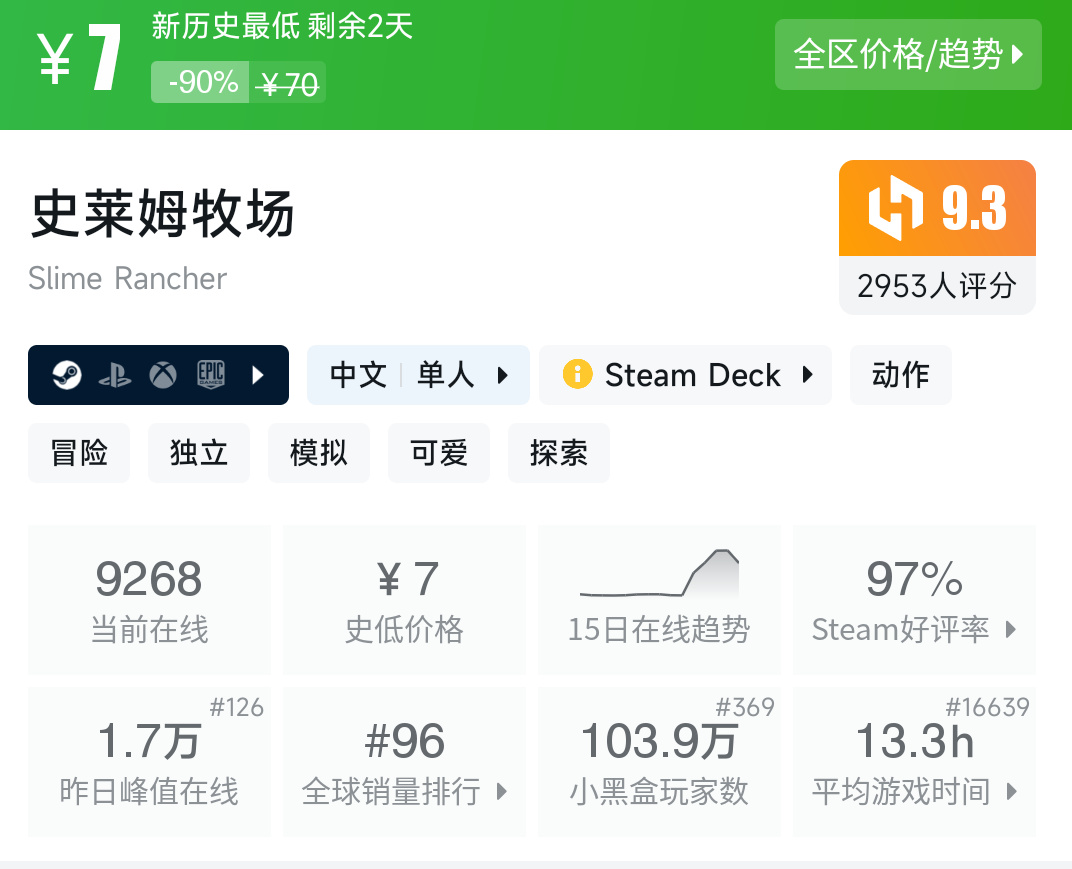
Task: Select the 探索 tag
Action: (559, 453)
